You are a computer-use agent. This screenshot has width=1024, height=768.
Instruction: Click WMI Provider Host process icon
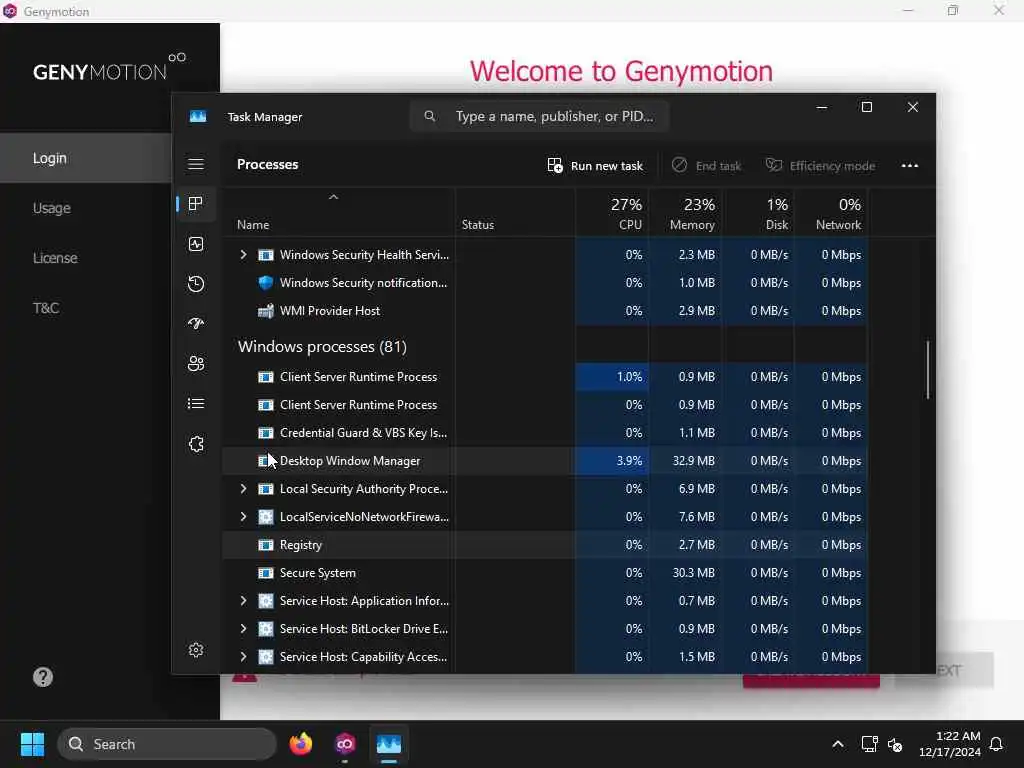(x=266, y=311)
